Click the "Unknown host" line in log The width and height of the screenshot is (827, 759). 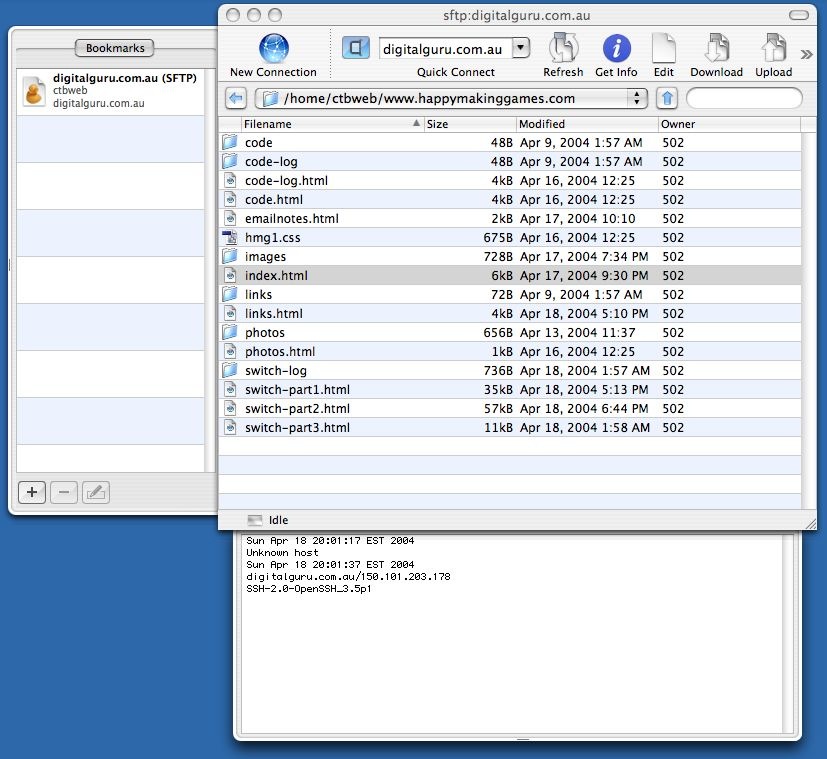(x=282, y=552)
